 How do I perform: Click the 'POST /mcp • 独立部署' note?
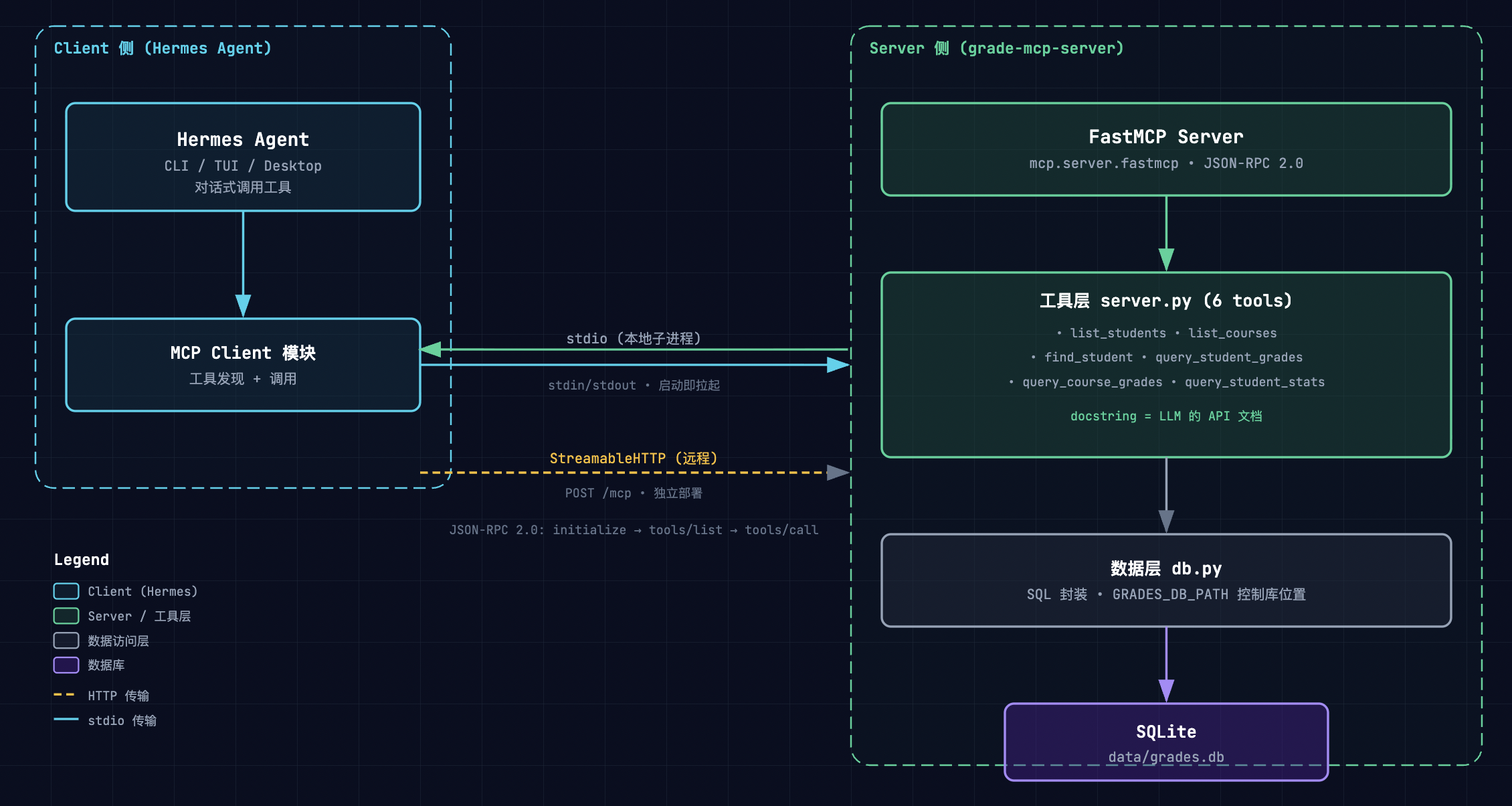(x=634, y=493)
